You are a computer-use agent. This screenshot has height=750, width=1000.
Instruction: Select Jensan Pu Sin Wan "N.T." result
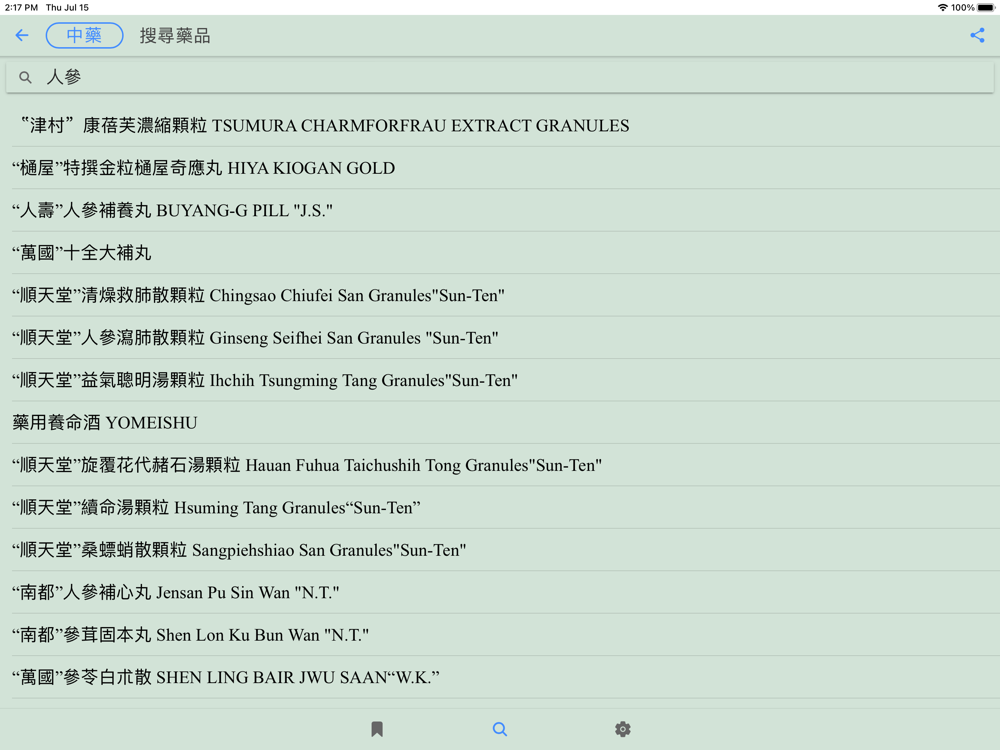500,592
